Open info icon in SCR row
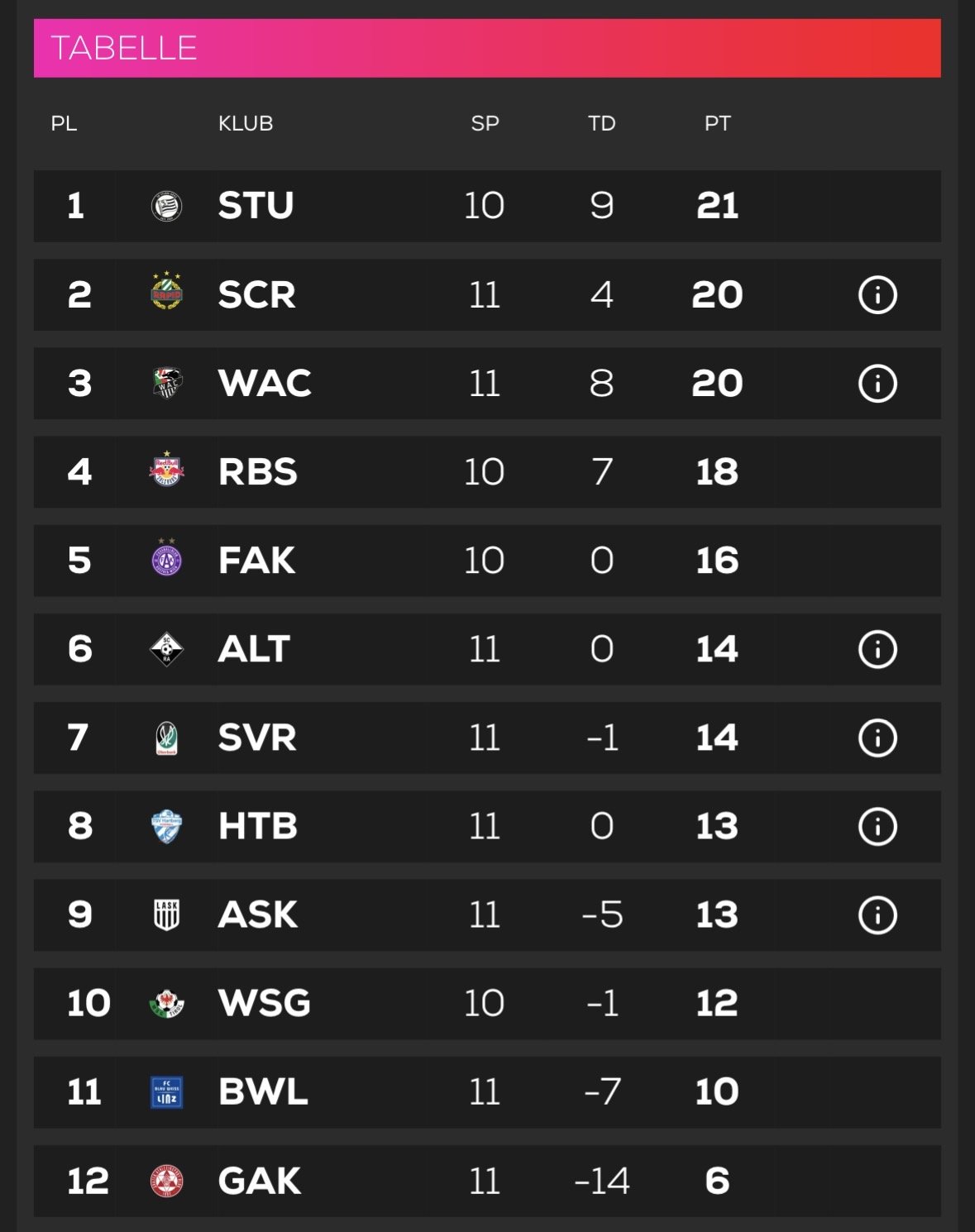Screen dimensions: 975x1232 pos(877,295)
